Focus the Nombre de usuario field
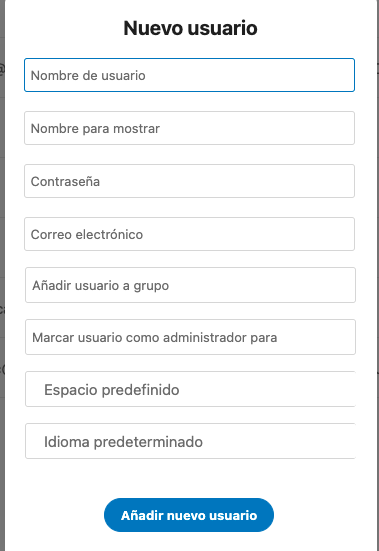The image size is (379, 551). tap(189, 75)
